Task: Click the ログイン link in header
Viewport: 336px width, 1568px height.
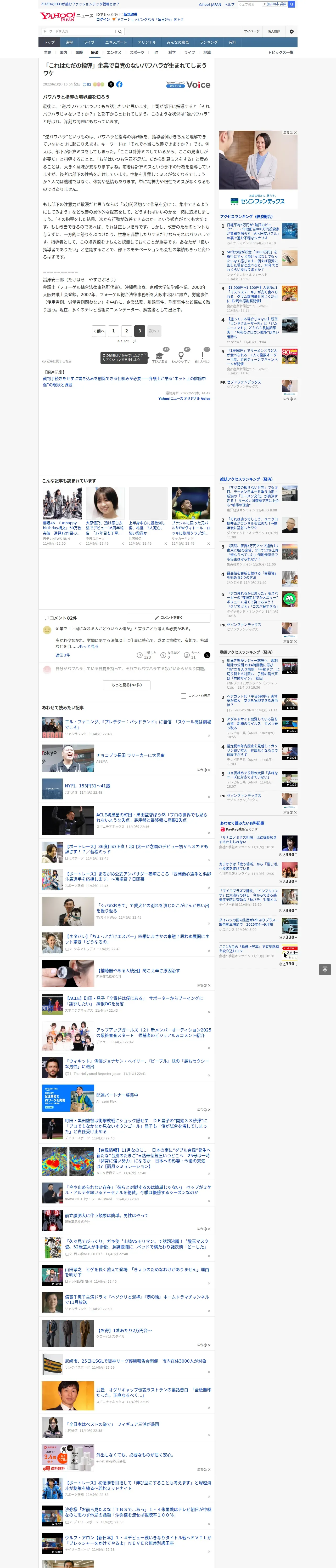Action: [103, 20]
